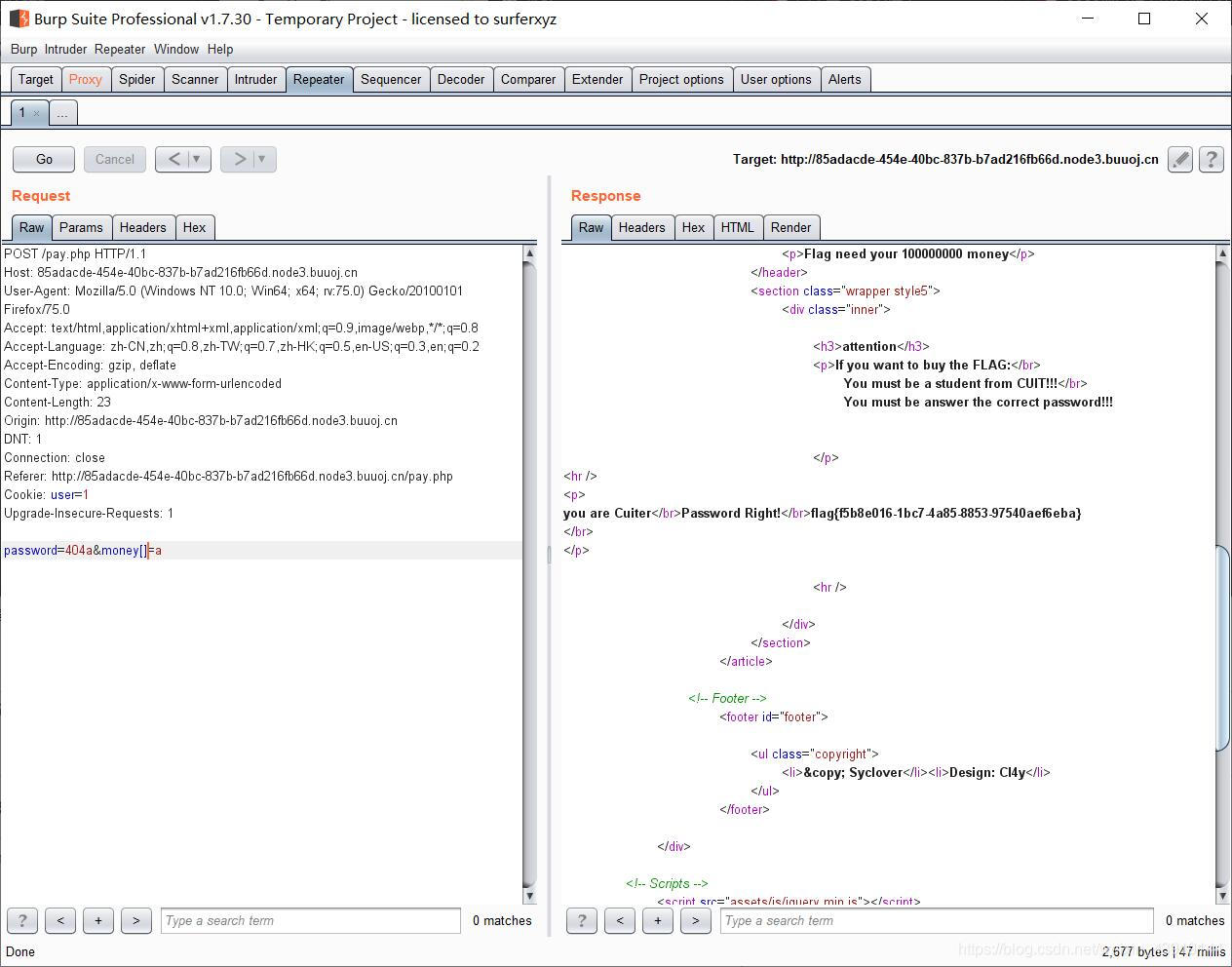
Task: Open the Repeater help question icon
Action: click(1212, 159)
